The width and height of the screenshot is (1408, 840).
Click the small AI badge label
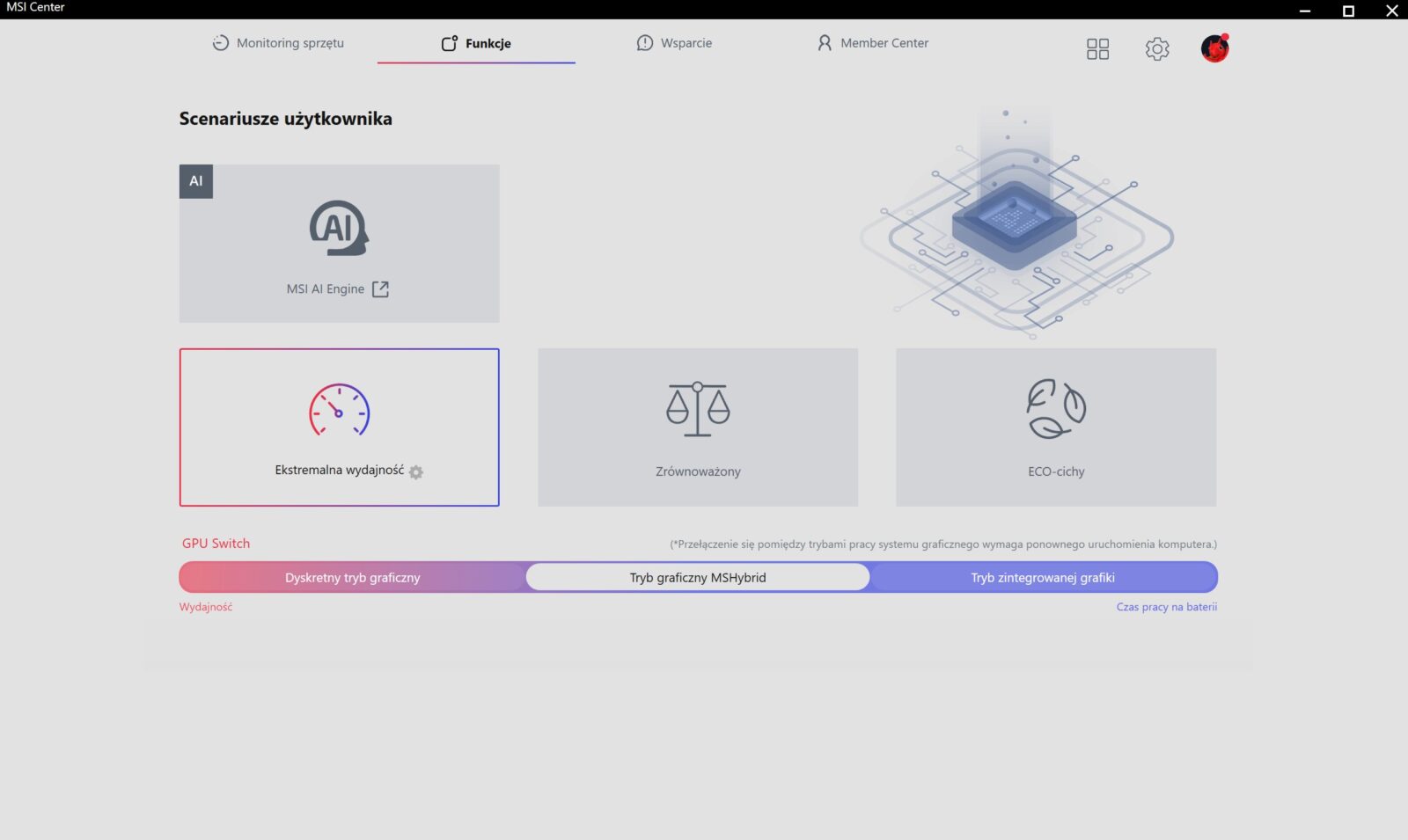point(196,181)
